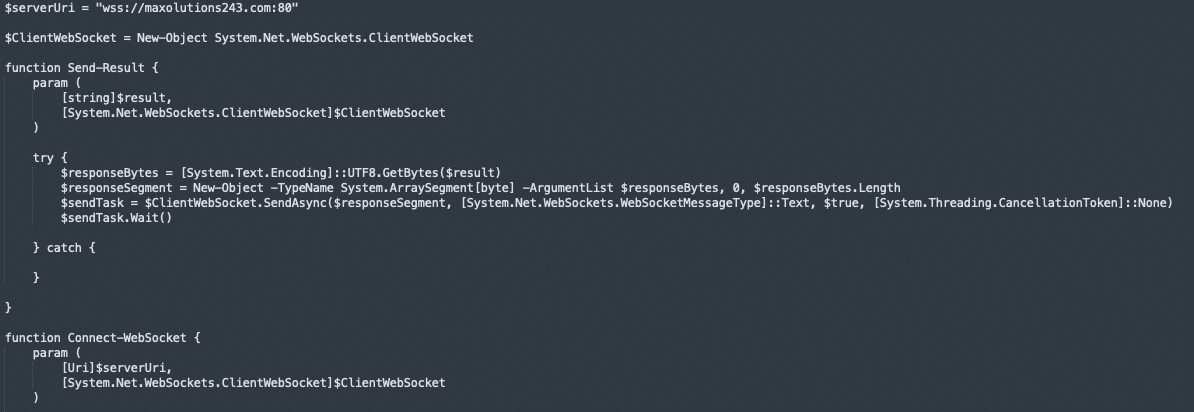Viewport: 1194px width, 412px height.
Task: Click the catch keyword
Action: coord(68,247)
